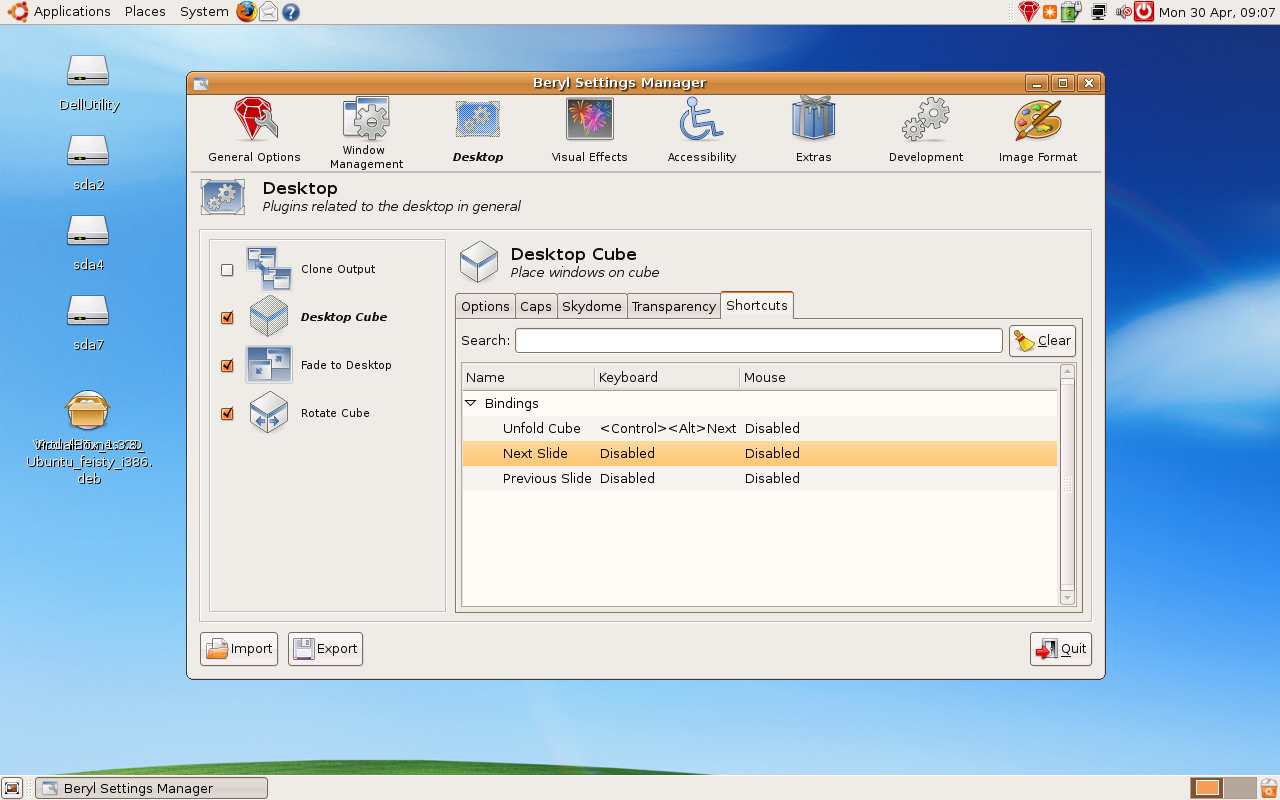Click the Import button
This screenshot has width=1280, height=800.
(239, 649)
